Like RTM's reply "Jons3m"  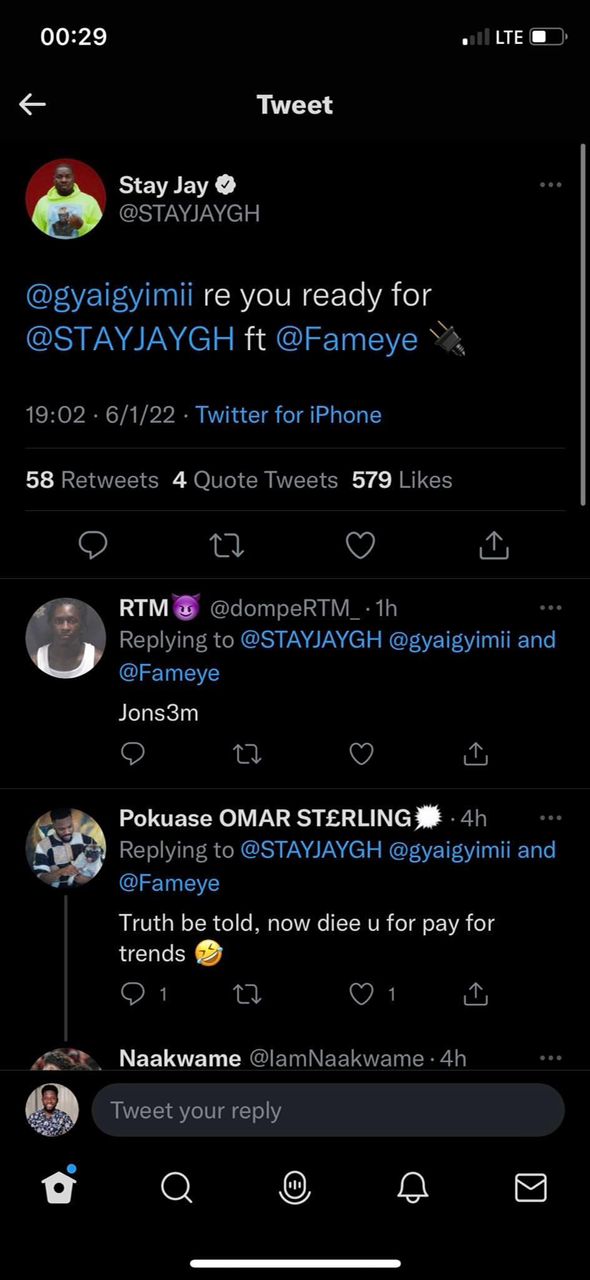[x=362, y=753]
